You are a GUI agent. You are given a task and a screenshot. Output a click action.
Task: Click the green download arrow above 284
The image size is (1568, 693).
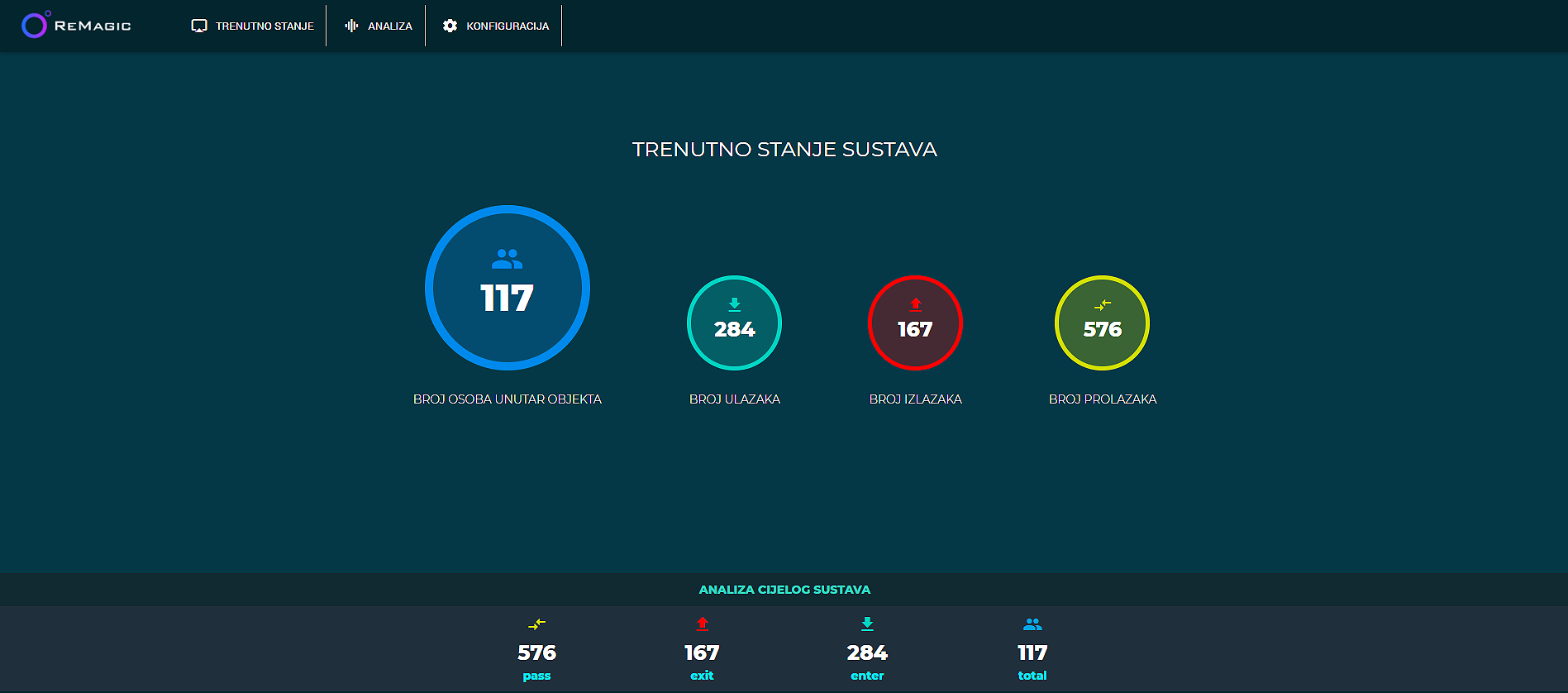pyautogui.click(x=734, y=304)
